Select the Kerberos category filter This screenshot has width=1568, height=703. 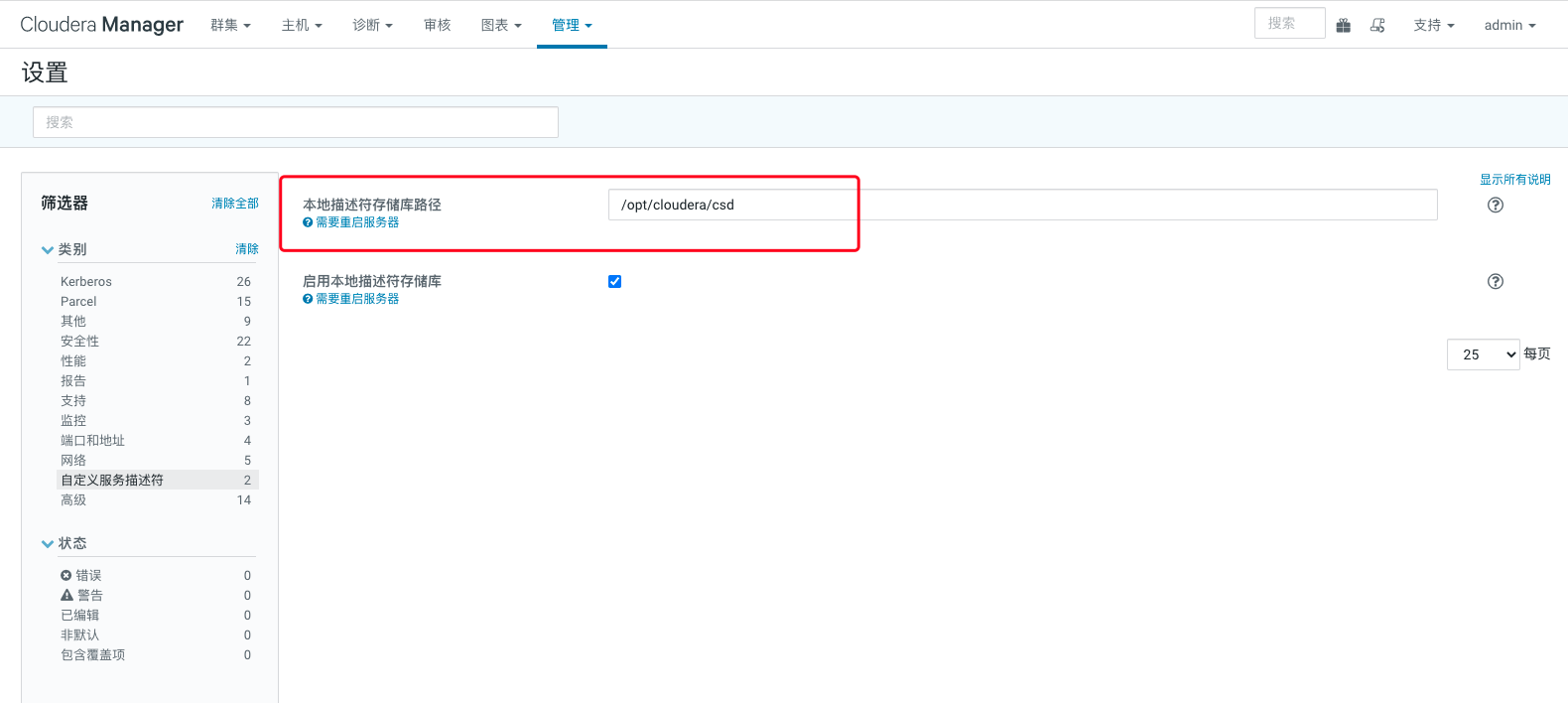click(86, 281)
